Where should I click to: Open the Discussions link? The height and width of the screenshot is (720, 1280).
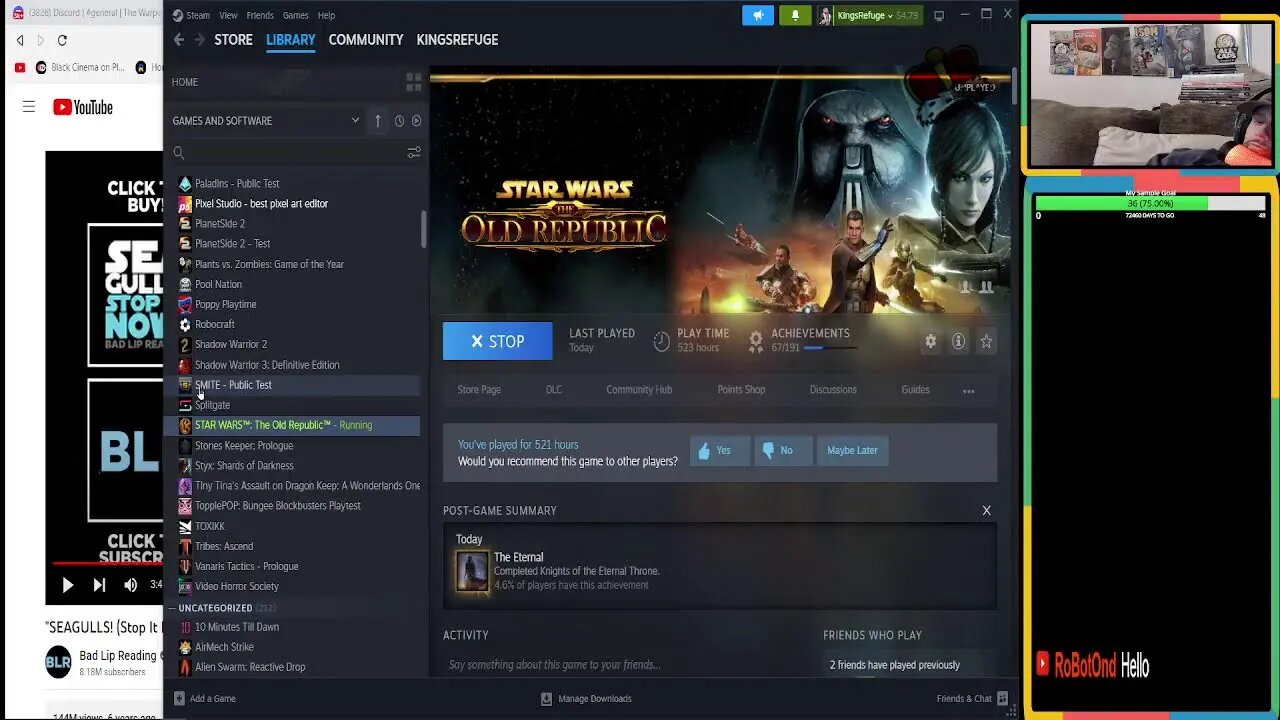point(833,390)
